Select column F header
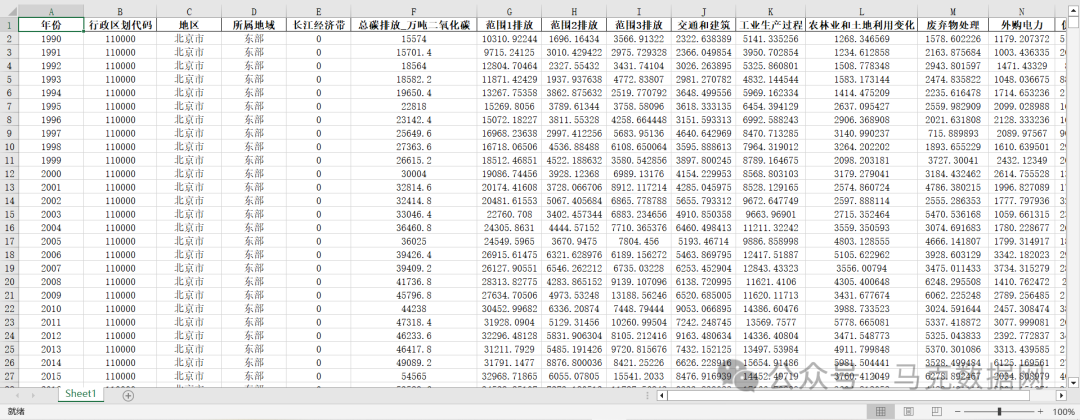The image size is (1080, 420). tap(413, 12)
